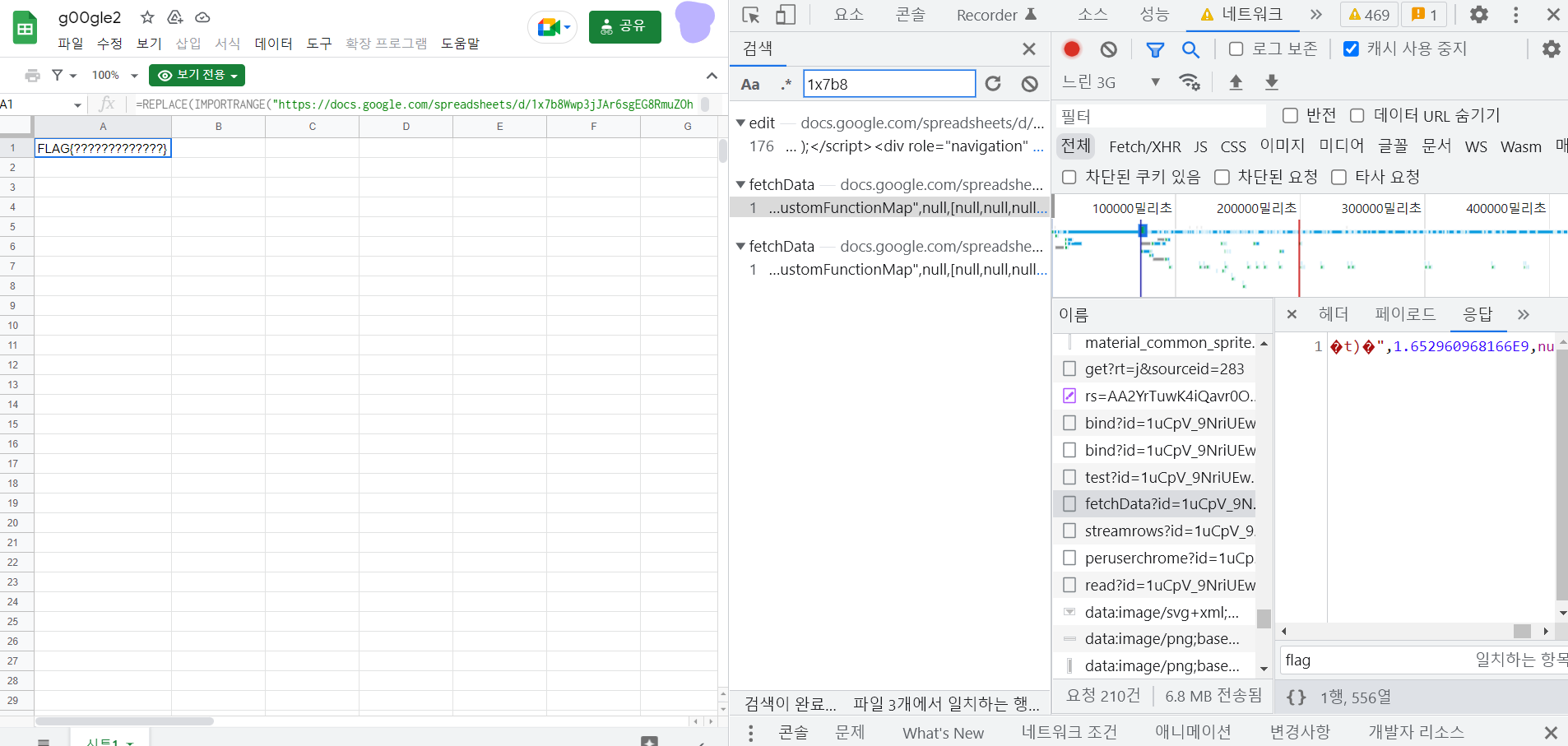Check hide data URLs option
Image resolution: width=1568 pixels, height=746 pixels.
point(1357,115)
